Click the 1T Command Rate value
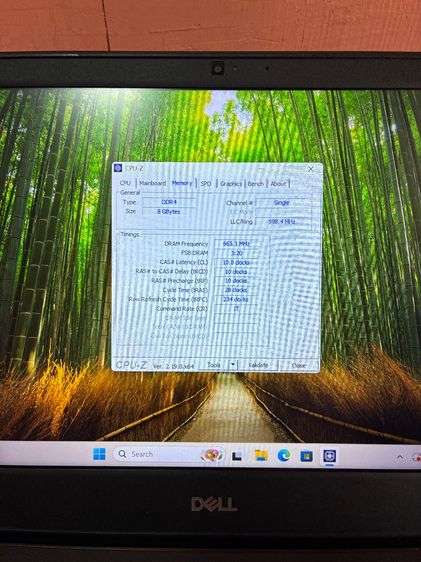Screen dimensions: 421x562 236,309
